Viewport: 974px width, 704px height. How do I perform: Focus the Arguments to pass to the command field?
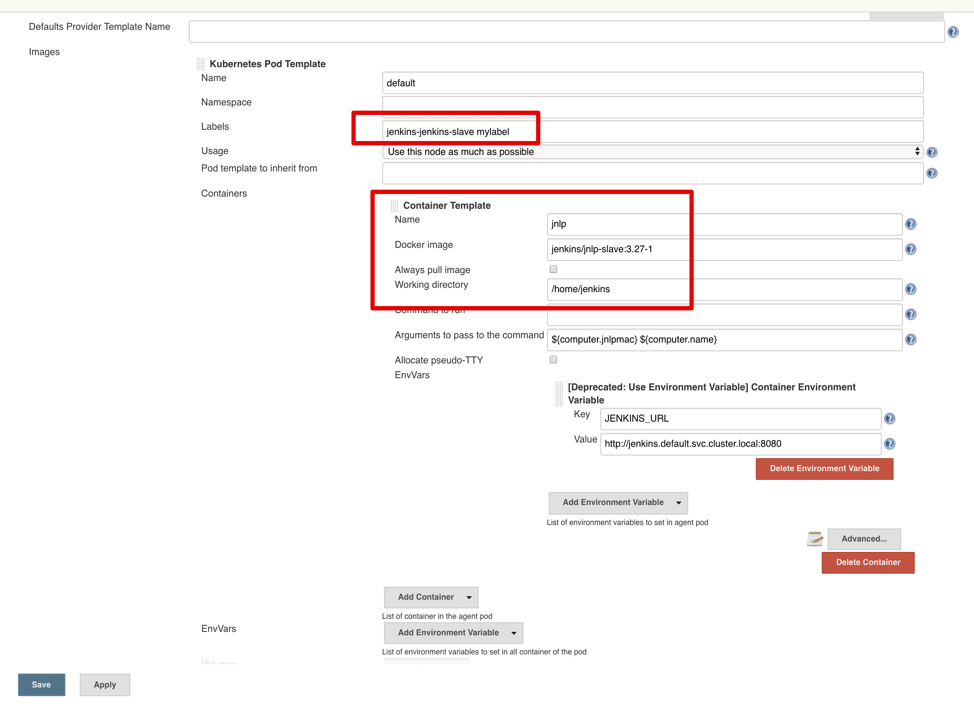[x=724, y=339]
